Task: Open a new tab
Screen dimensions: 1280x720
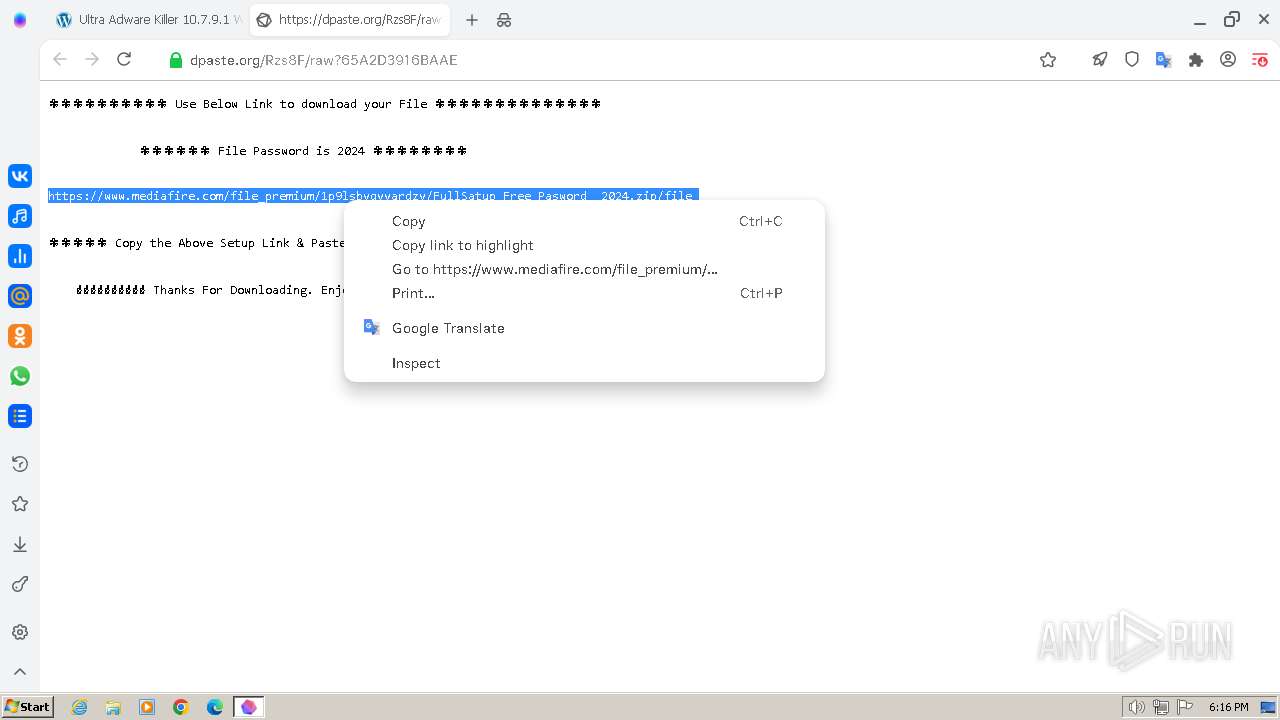Action: (x=472, y=20)
